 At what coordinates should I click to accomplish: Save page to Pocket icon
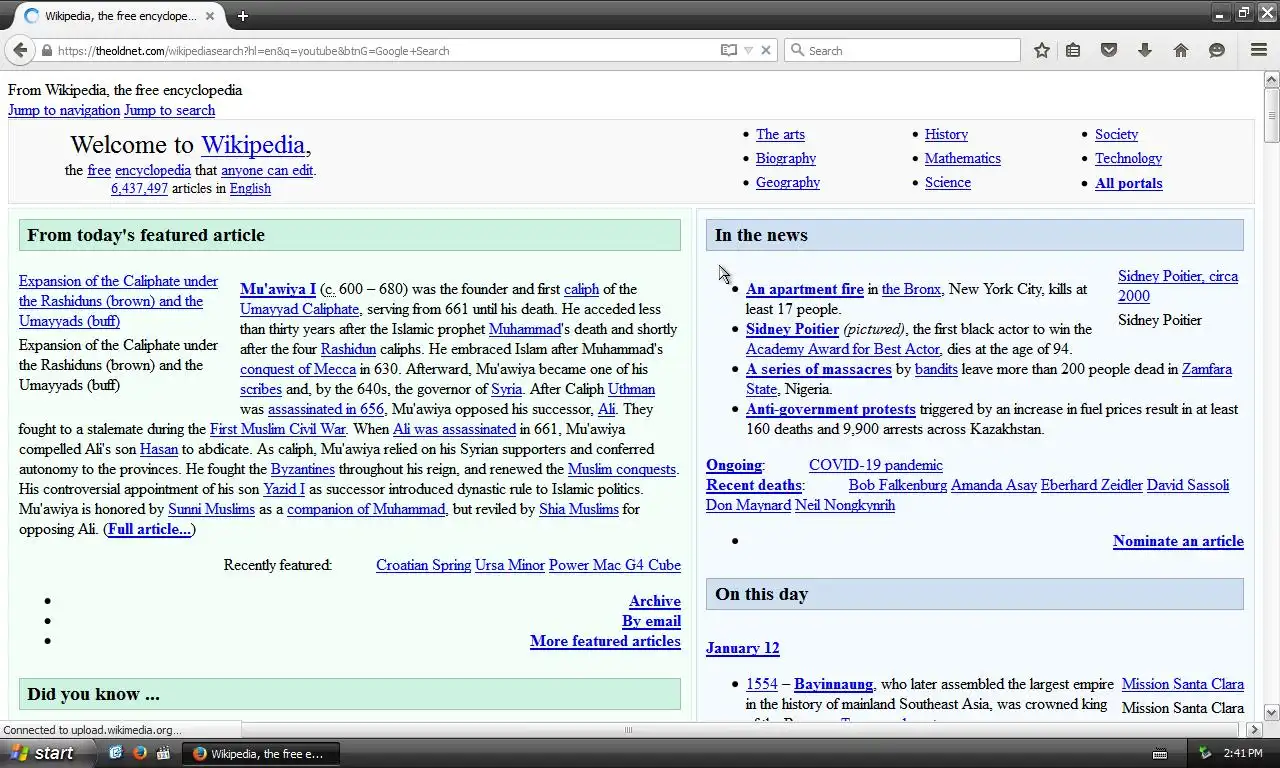pyautogui.click(x=1109, y=50)
